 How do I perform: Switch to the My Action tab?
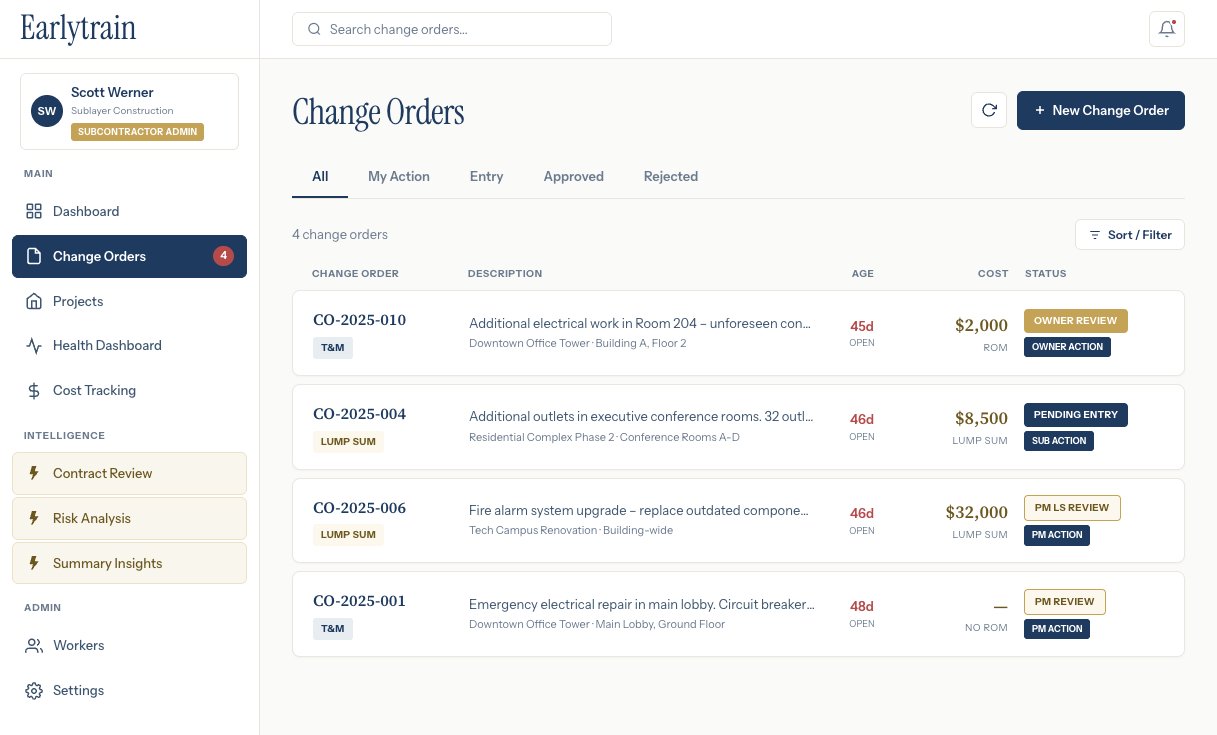(398, 176)
